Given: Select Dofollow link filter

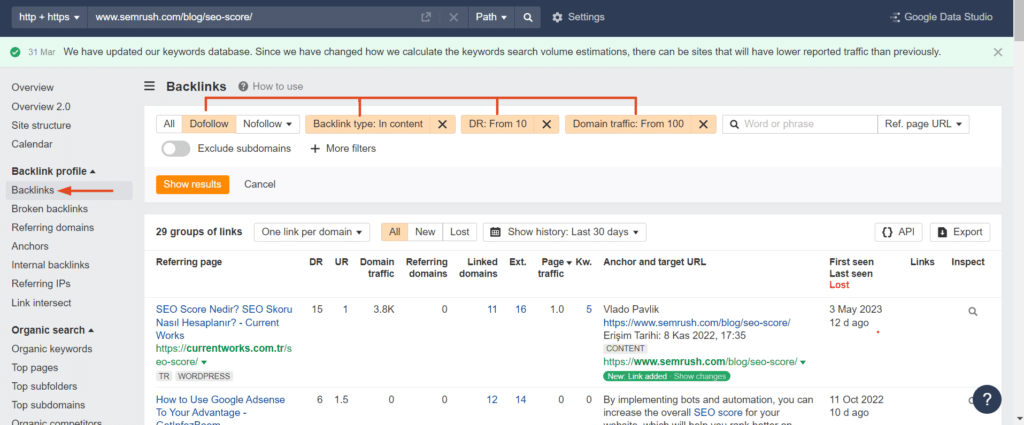Looking at the screenshot, I should point(209,124).
